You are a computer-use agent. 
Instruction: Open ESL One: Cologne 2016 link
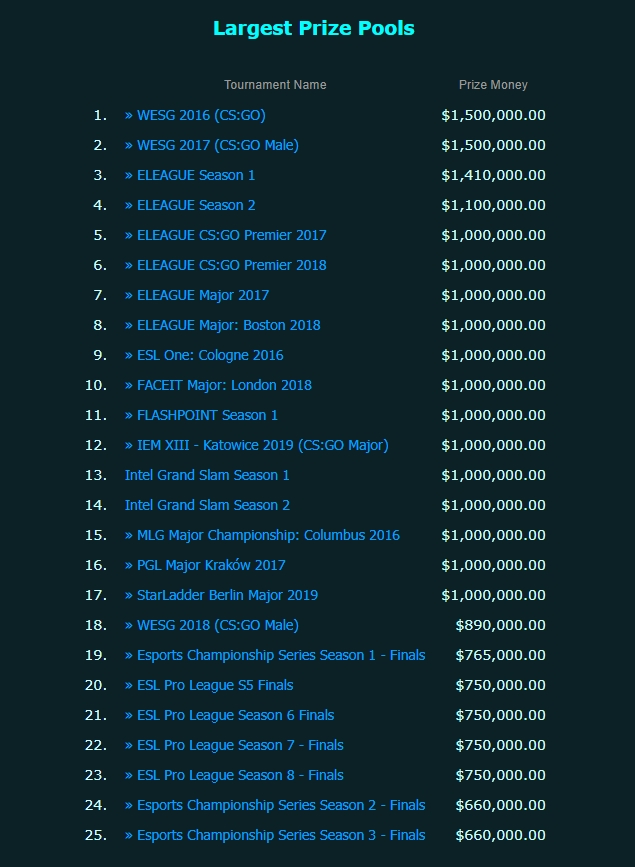pyautogui.click(x=204, y=355)
